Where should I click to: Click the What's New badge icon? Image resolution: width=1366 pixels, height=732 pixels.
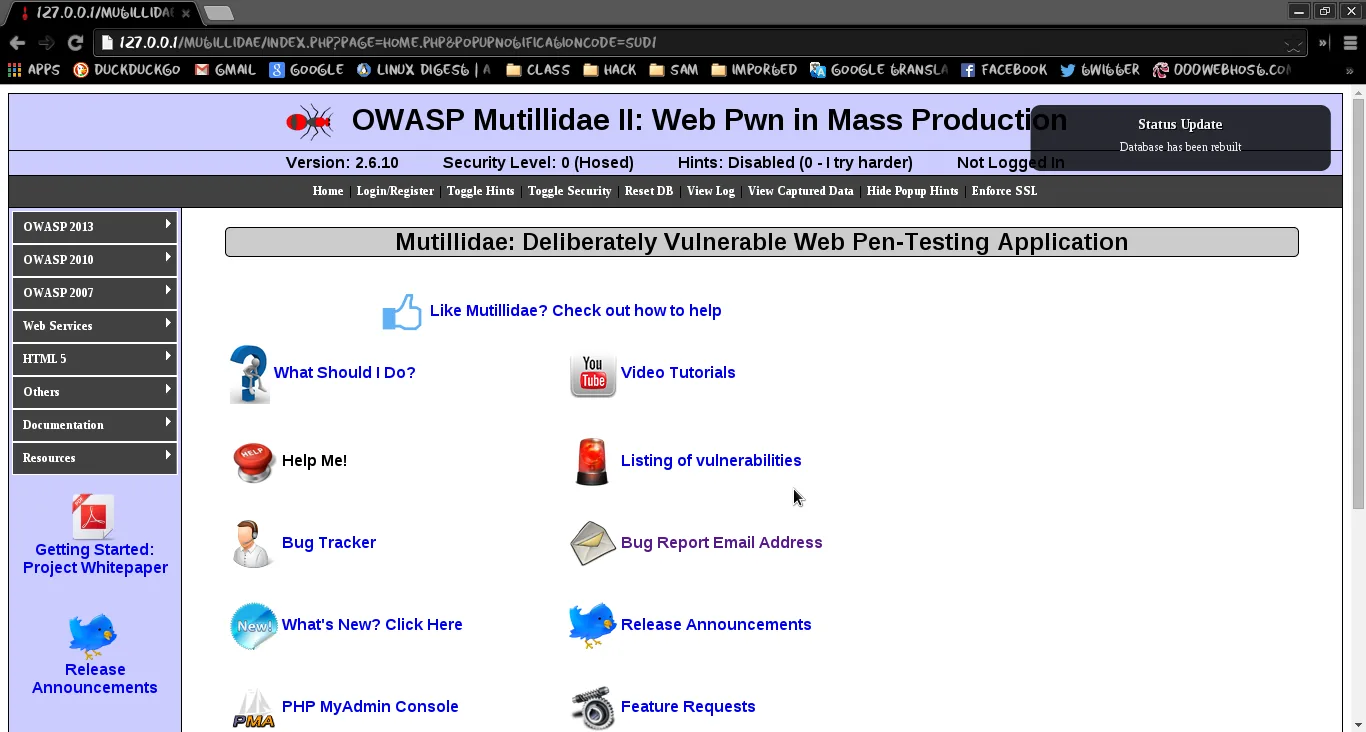[x=254, y=626]
